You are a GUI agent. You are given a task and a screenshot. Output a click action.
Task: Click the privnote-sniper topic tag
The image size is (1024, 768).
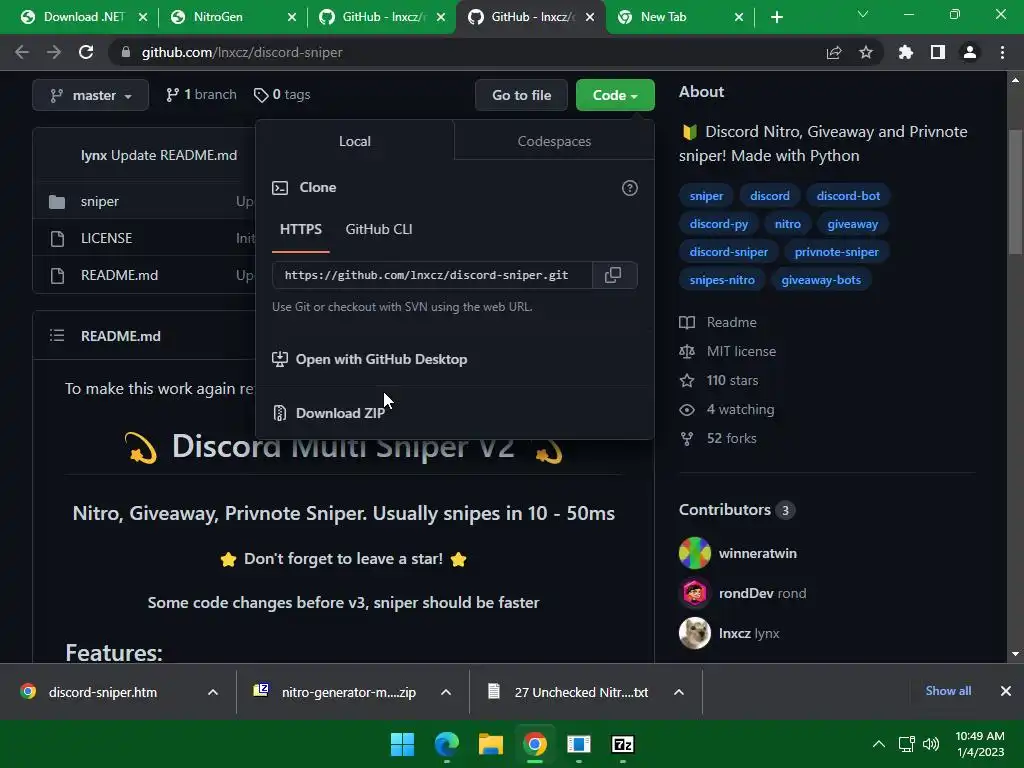click(836, 252)
